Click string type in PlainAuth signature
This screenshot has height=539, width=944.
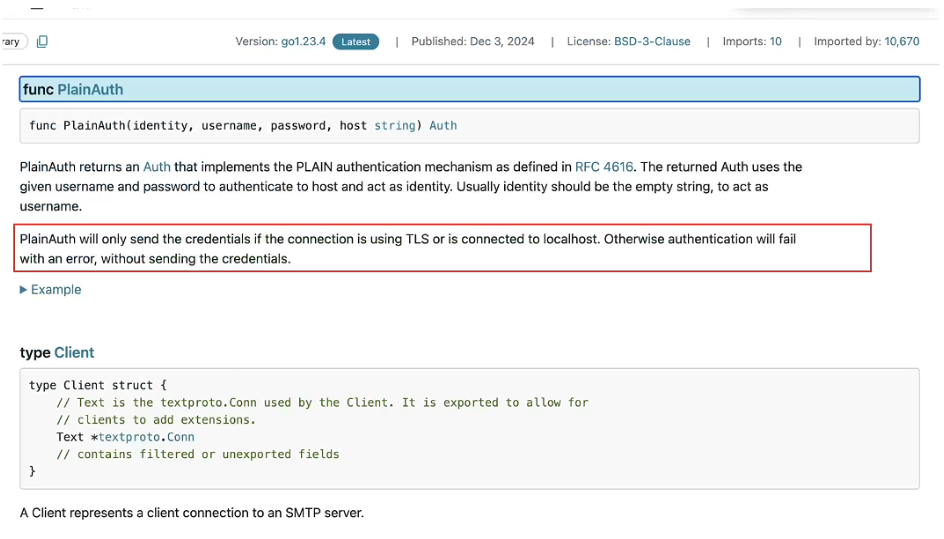click(x=394, y=126)
